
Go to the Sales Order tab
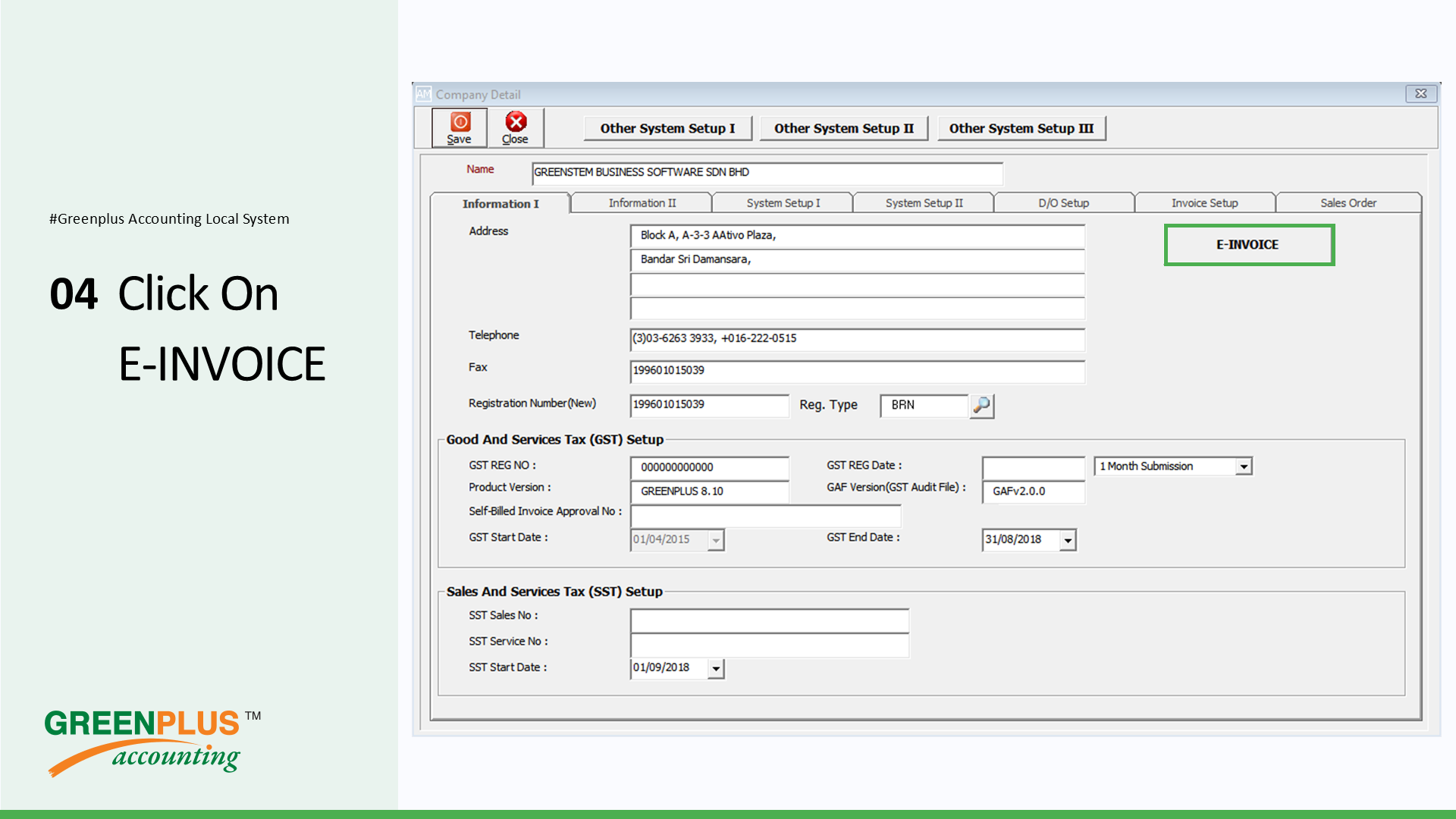(x=1348, y=202)
